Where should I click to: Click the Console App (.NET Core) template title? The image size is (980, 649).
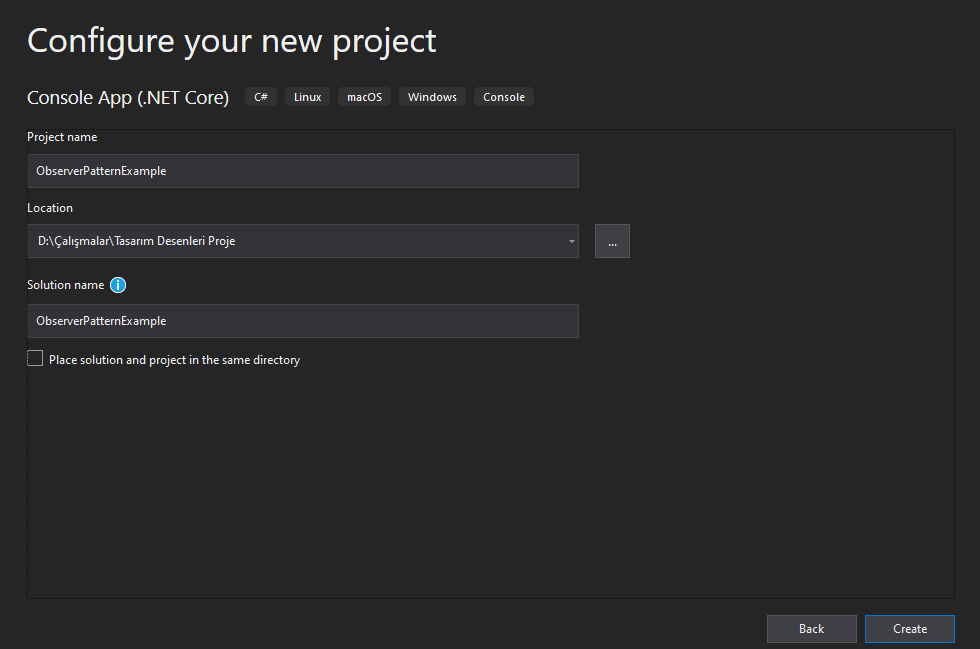tap(128, 98)
